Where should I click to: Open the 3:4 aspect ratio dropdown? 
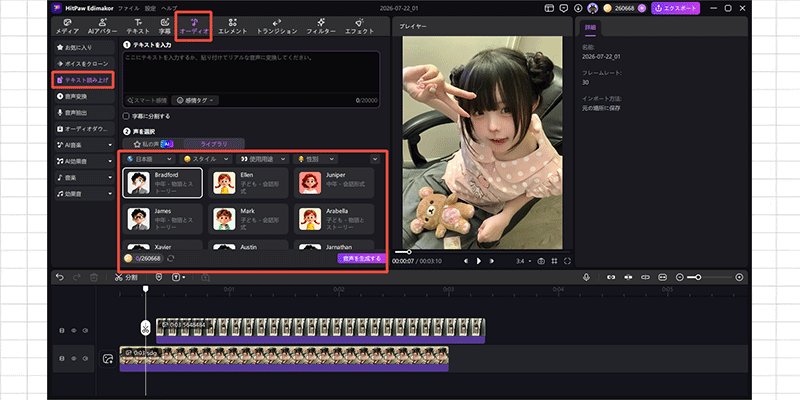pos(523,261)
